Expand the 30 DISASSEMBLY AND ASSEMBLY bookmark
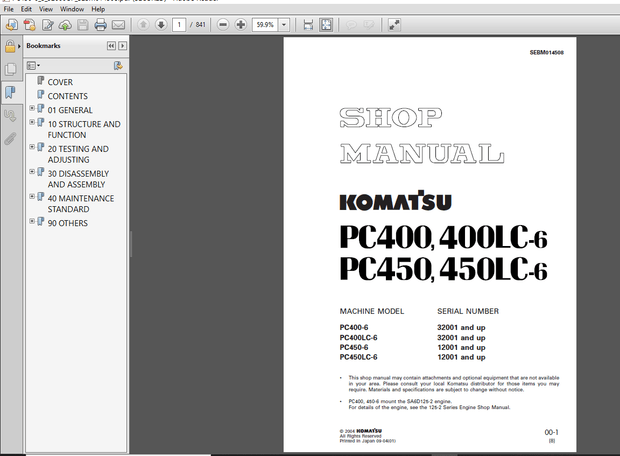This screenshot has height=456, width=620. pos(32,172)
